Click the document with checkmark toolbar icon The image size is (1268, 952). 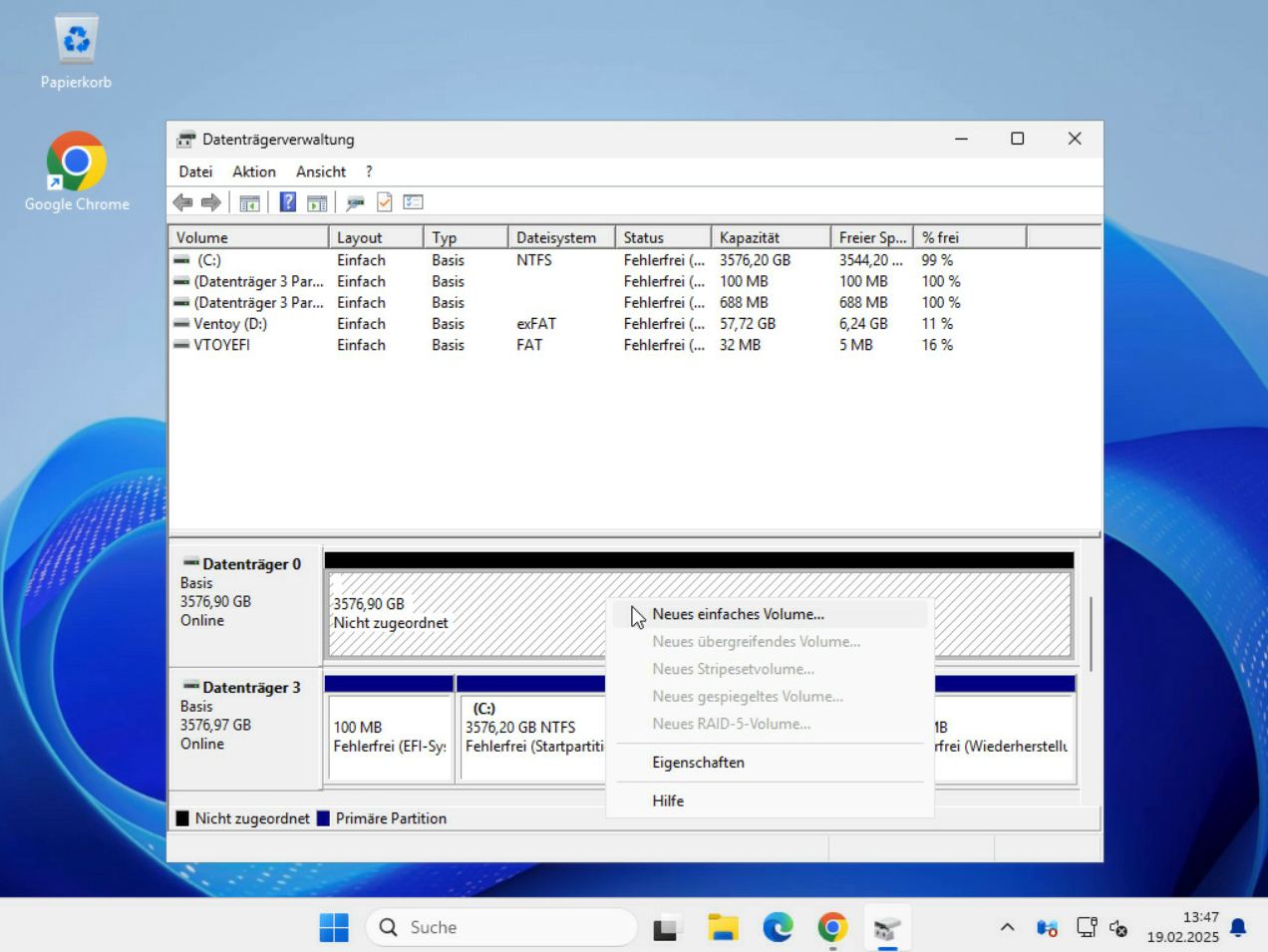(x=384, y=202)
